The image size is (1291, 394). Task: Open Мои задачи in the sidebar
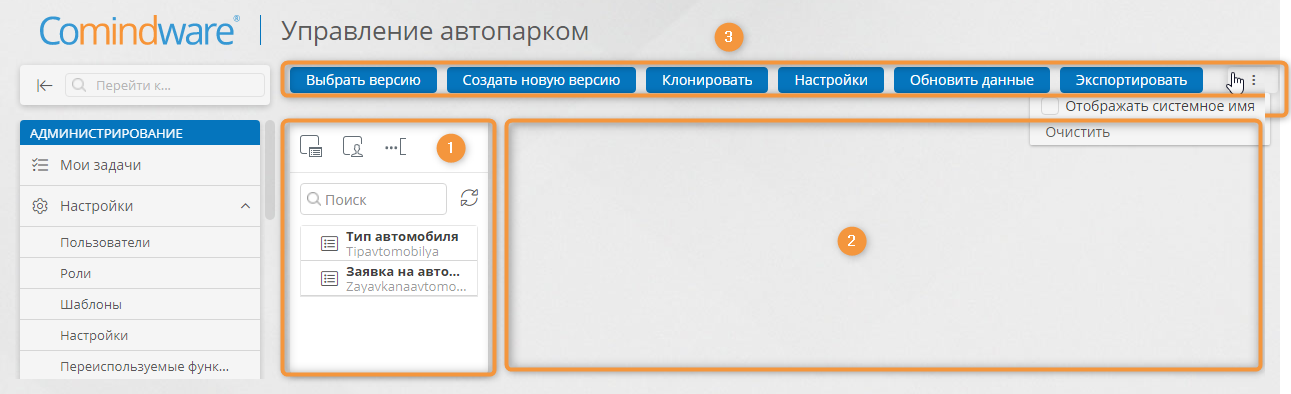point(140,165)
